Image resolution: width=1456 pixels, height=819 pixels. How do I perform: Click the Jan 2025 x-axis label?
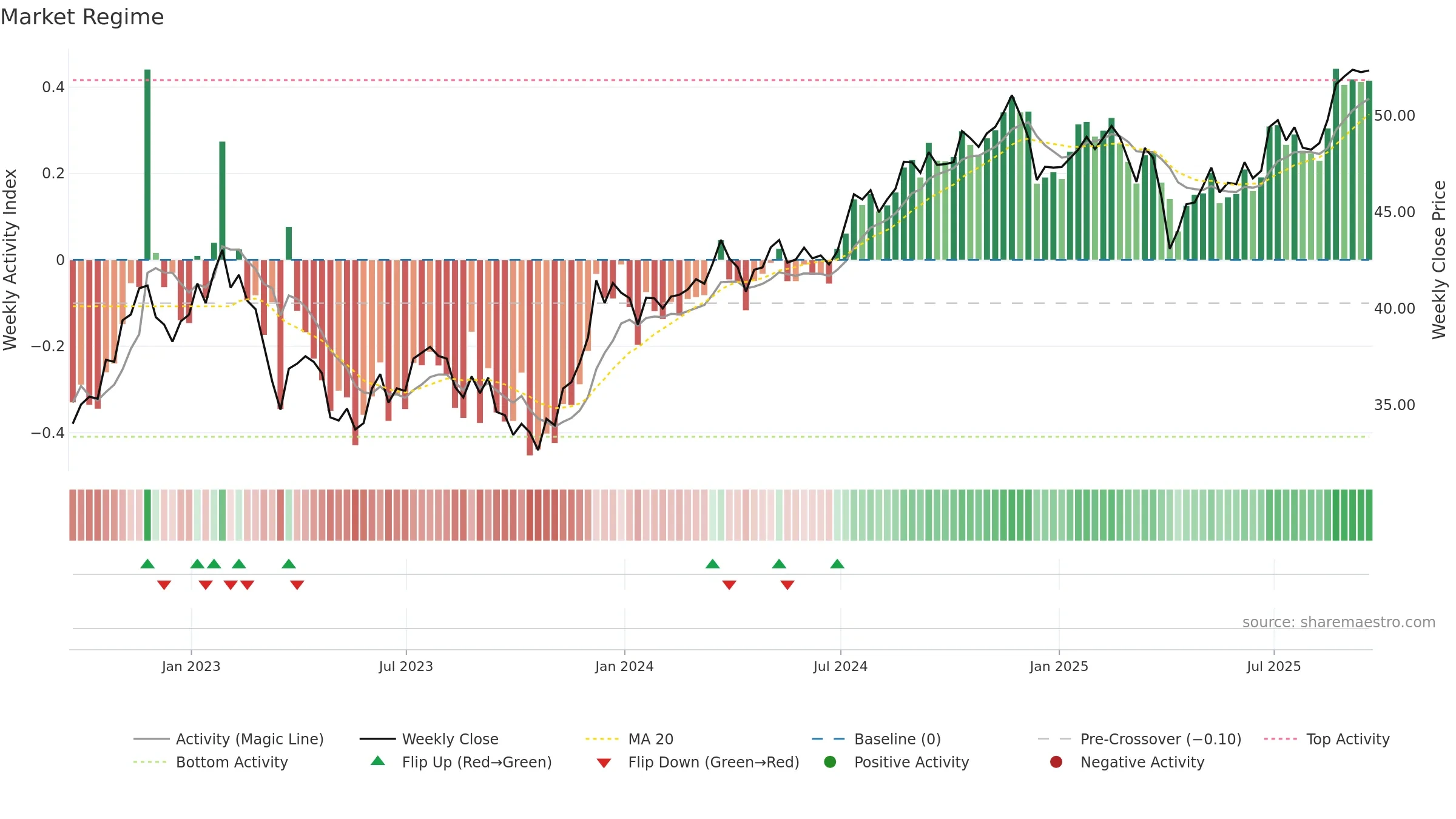[x=1059, y=667]
